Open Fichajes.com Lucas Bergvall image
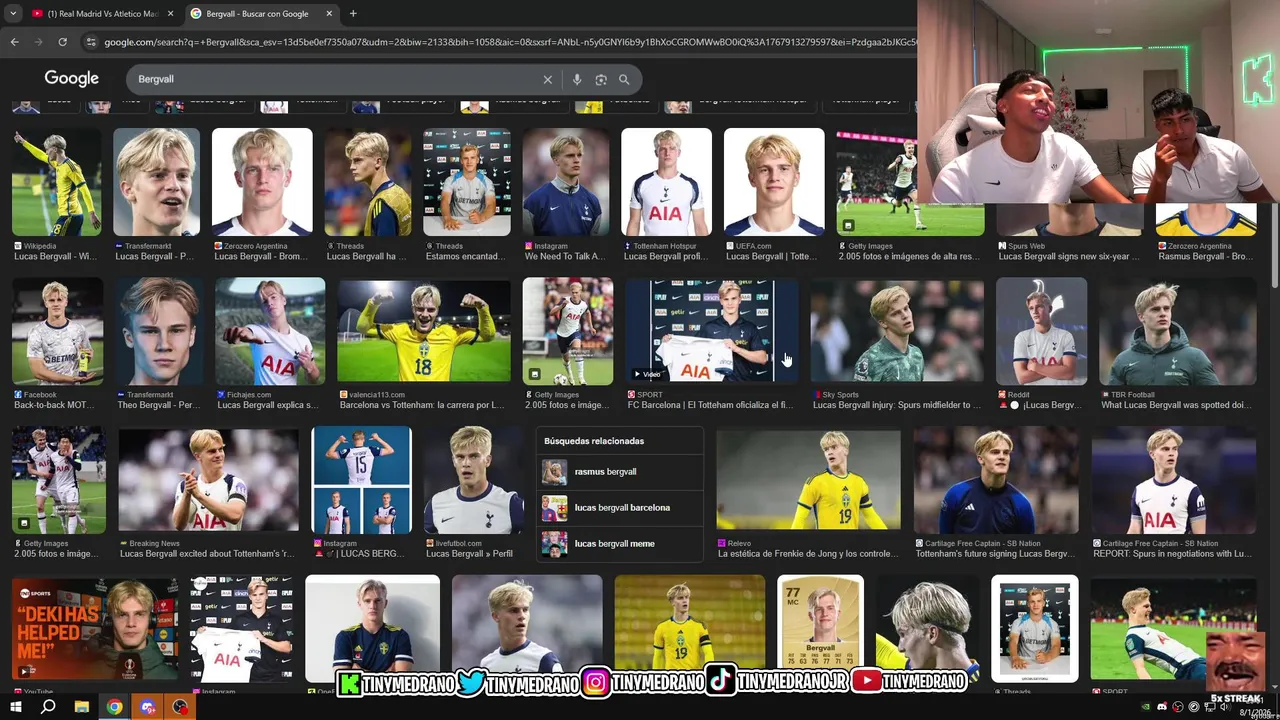Viewport: 1280px width, 720px height. (x=270, y=331)
